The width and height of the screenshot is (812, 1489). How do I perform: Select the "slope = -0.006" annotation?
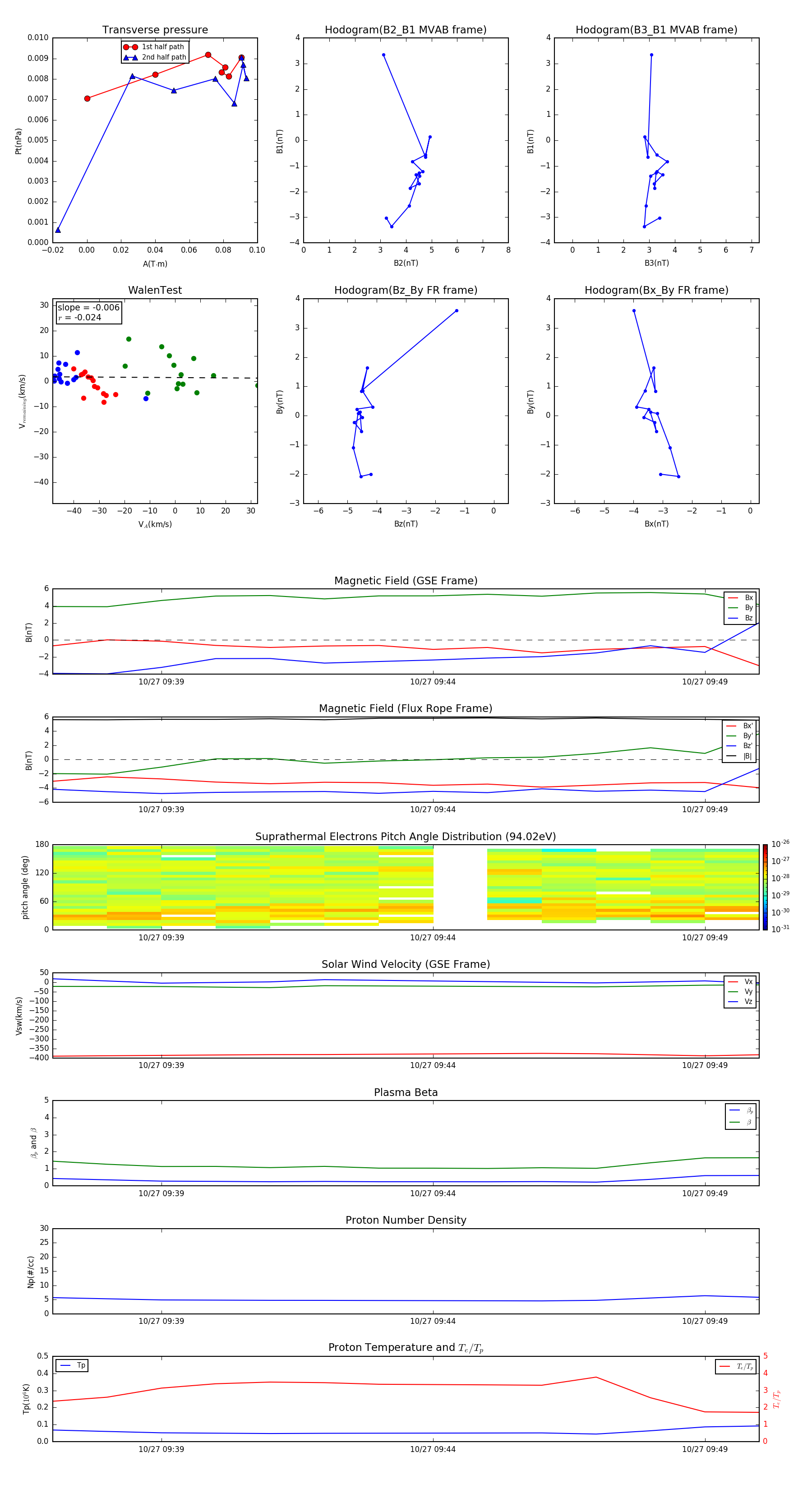pyautogui.click(x=88, y=308)
